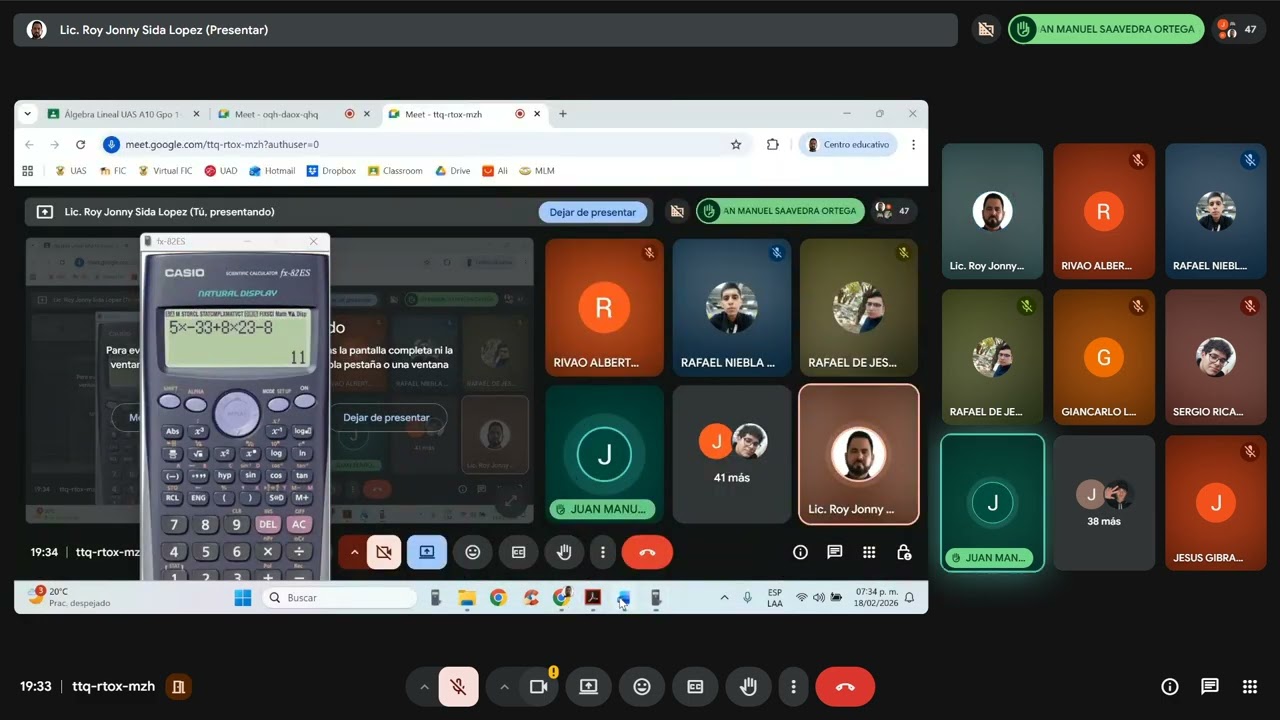This screenshot has height=720, width=1280.
Task: Raise hand in the bottom Meet bar
Action: click(x=748, y=687)
